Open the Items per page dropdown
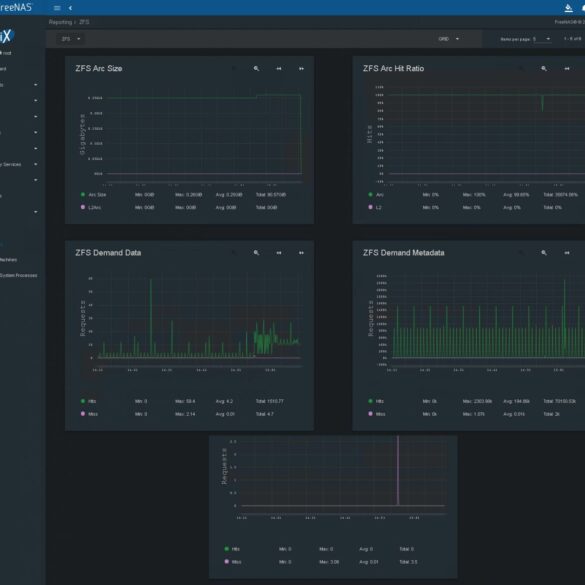Viewport: 585px width, 585px height. coord(542,39)
